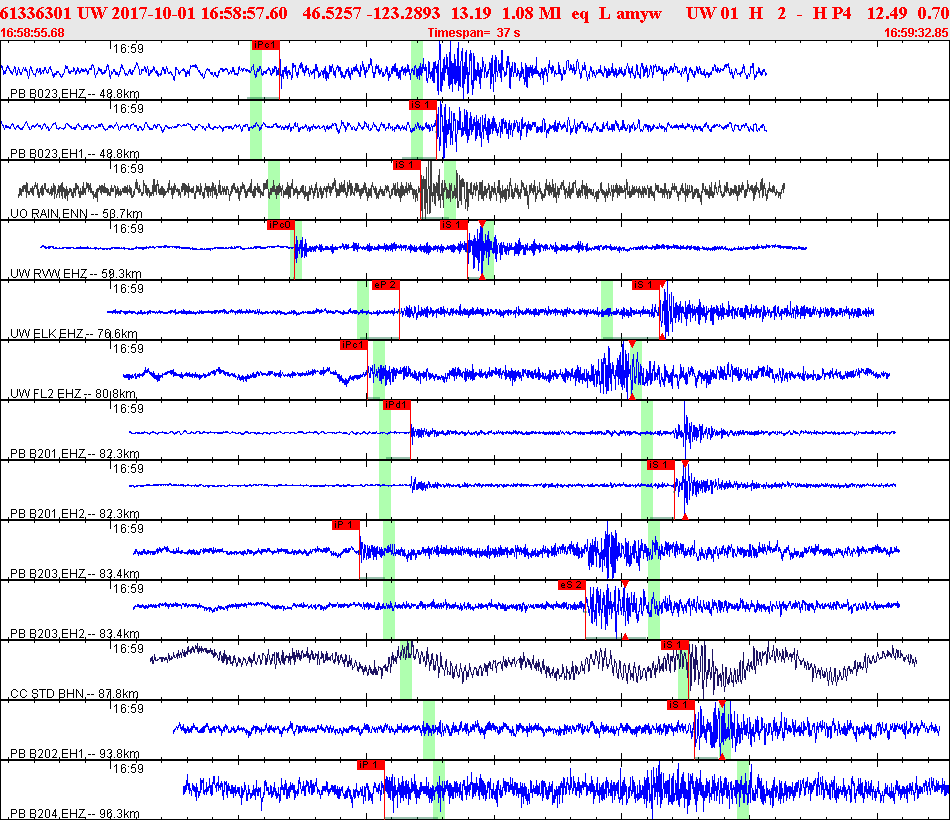Image resolution: width=950 pixels, height=820 pixels.
Task: Click the depth value '13.19' in header
Action: [471, 13]
